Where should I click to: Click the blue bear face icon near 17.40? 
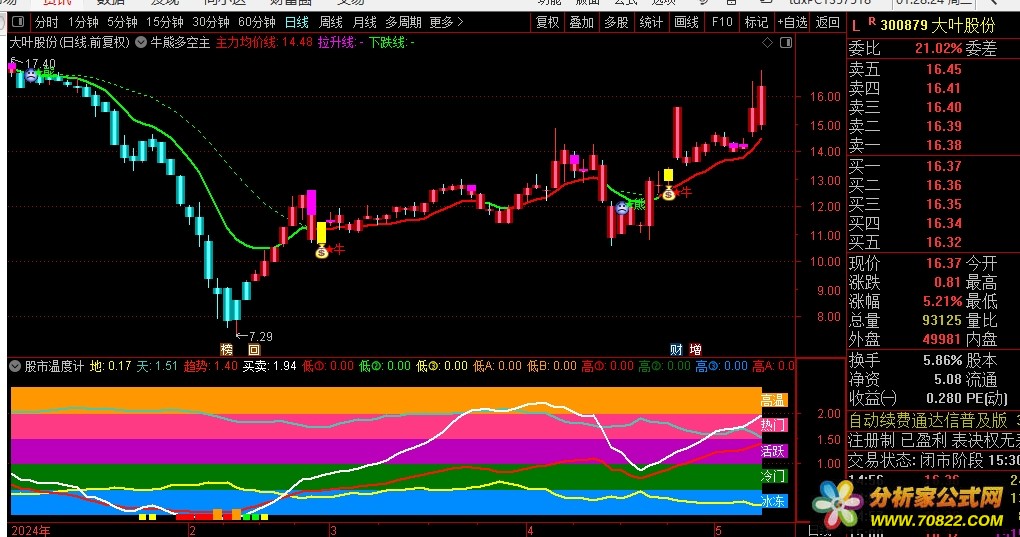pos(31,75)
